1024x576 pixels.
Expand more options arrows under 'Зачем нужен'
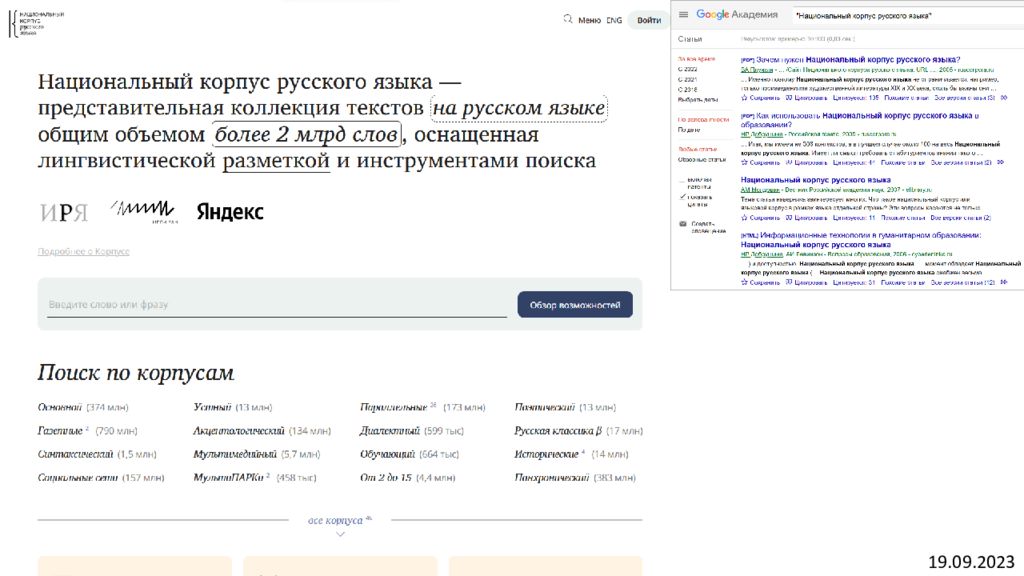coord(1004,98)
